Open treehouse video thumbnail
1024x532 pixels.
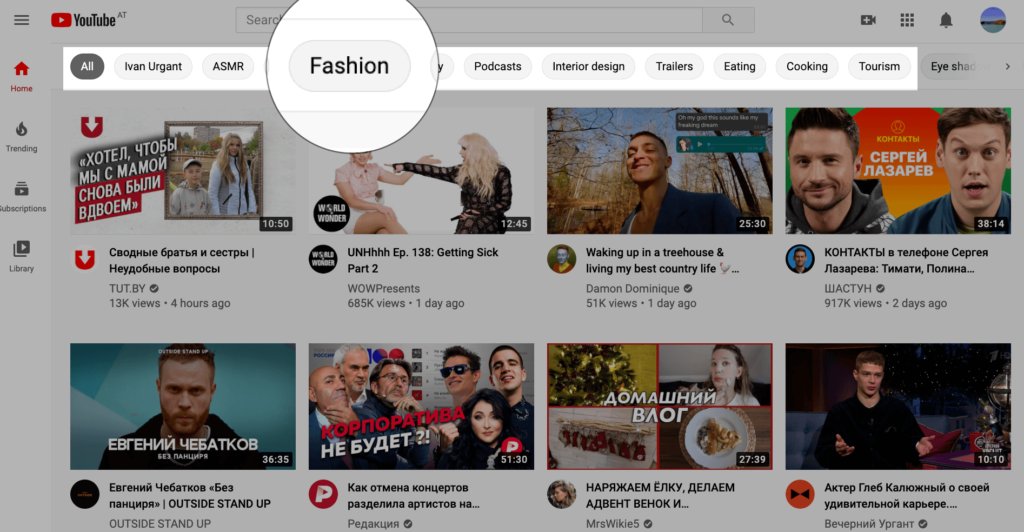(x=660, y=170)
